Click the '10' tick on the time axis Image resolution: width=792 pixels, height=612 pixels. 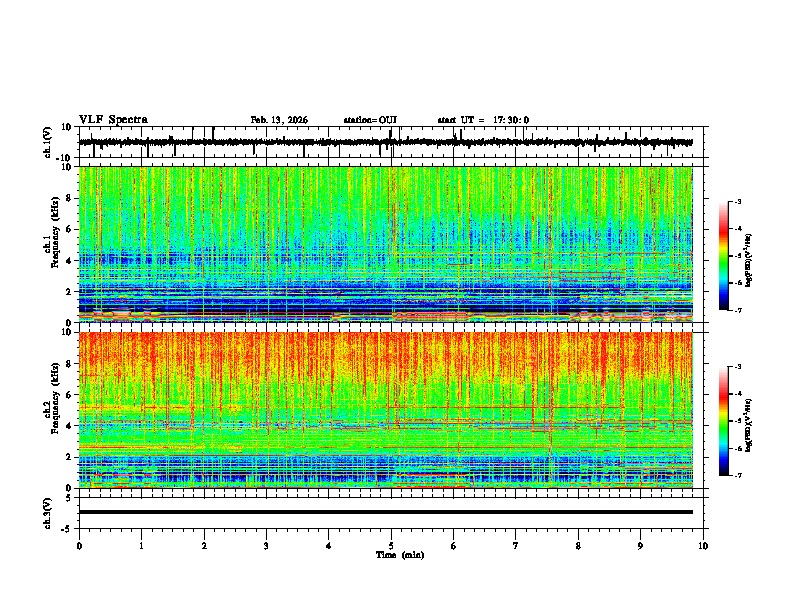(703, 546)
